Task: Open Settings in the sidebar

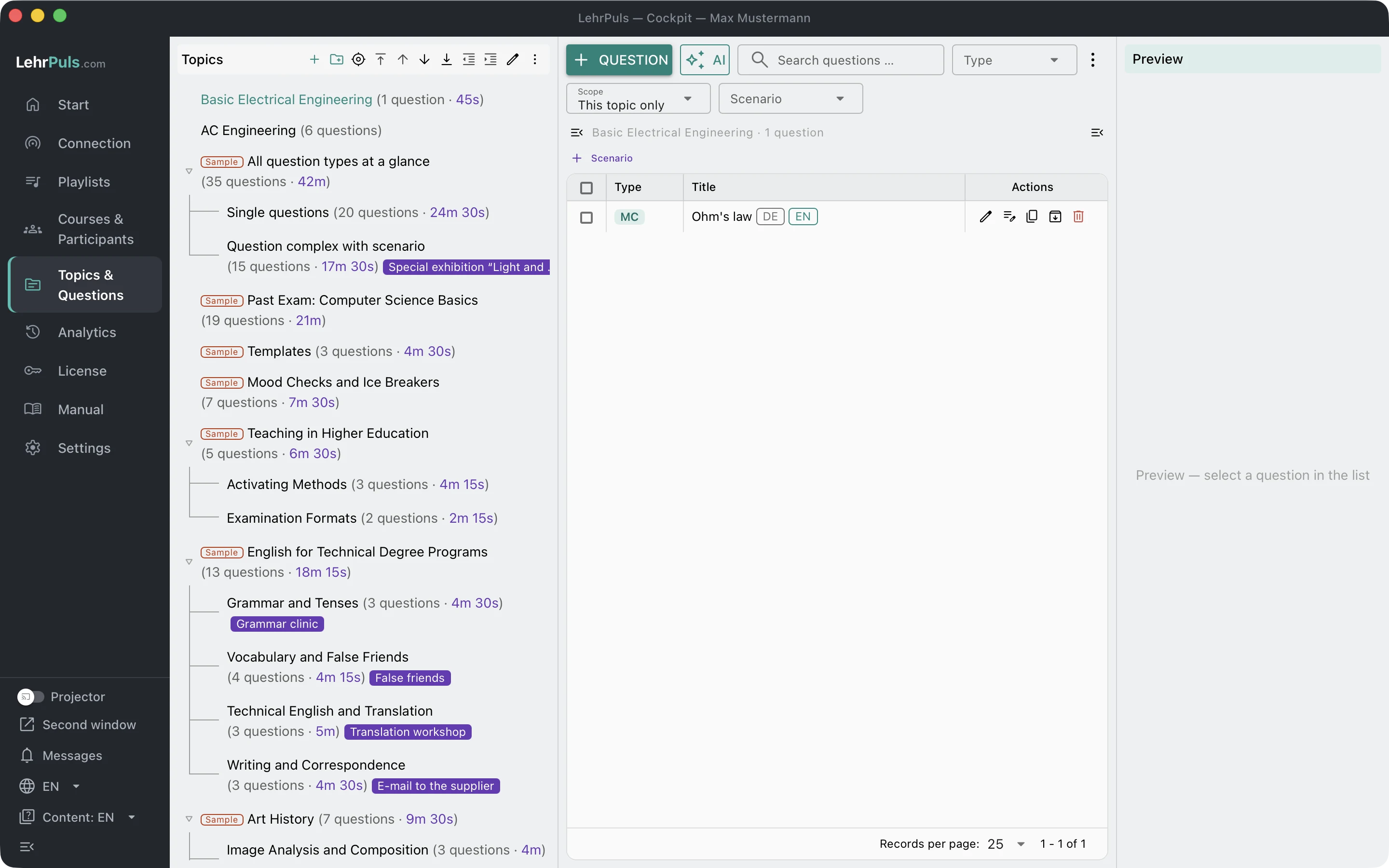Action: (85, 448)
